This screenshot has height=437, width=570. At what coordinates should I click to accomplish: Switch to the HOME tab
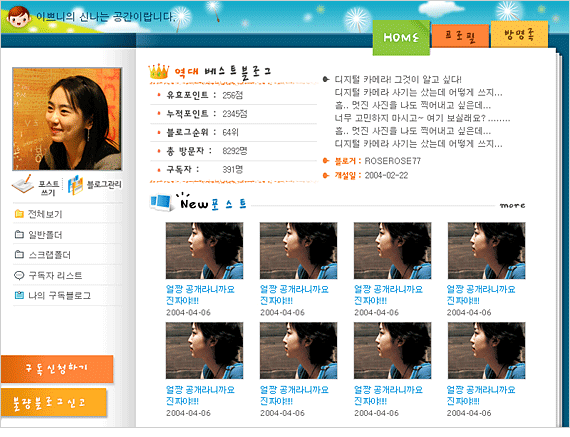click(x=401, y=37)
